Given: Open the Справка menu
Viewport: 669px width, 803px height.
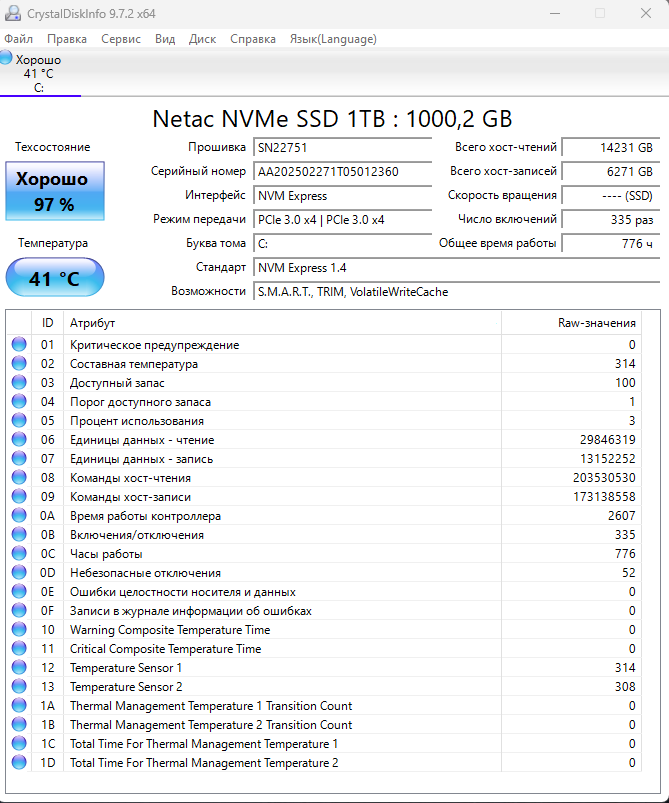Looking at the screenshot, I should point(253,39).
